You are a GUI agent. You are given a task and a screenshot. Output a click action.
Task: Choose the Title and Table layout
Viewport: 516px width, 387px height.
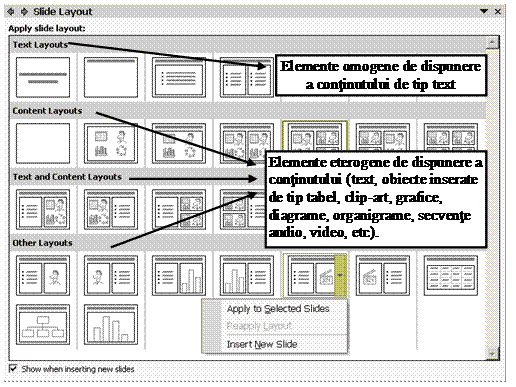pyautogui.click(x=451, y=275)
